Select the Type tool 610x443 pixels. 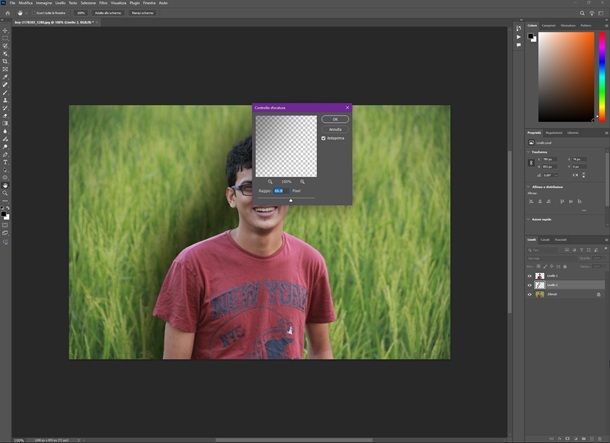[x=5, y=162]
